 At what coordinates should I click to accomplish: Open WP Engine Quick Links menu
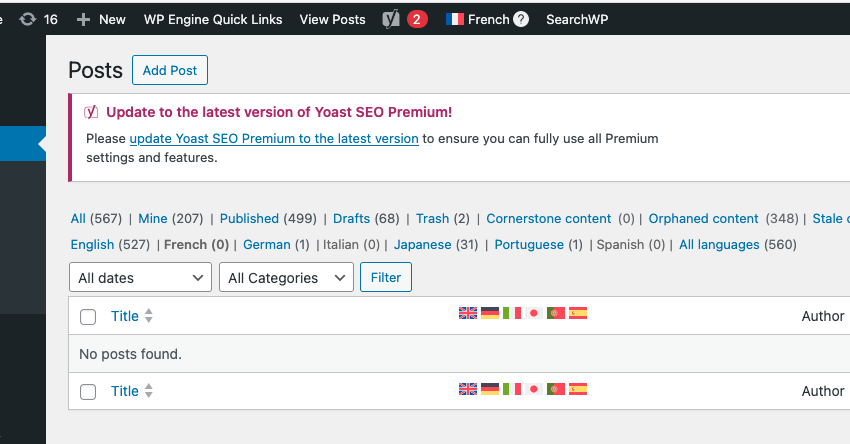click(213, 19)
